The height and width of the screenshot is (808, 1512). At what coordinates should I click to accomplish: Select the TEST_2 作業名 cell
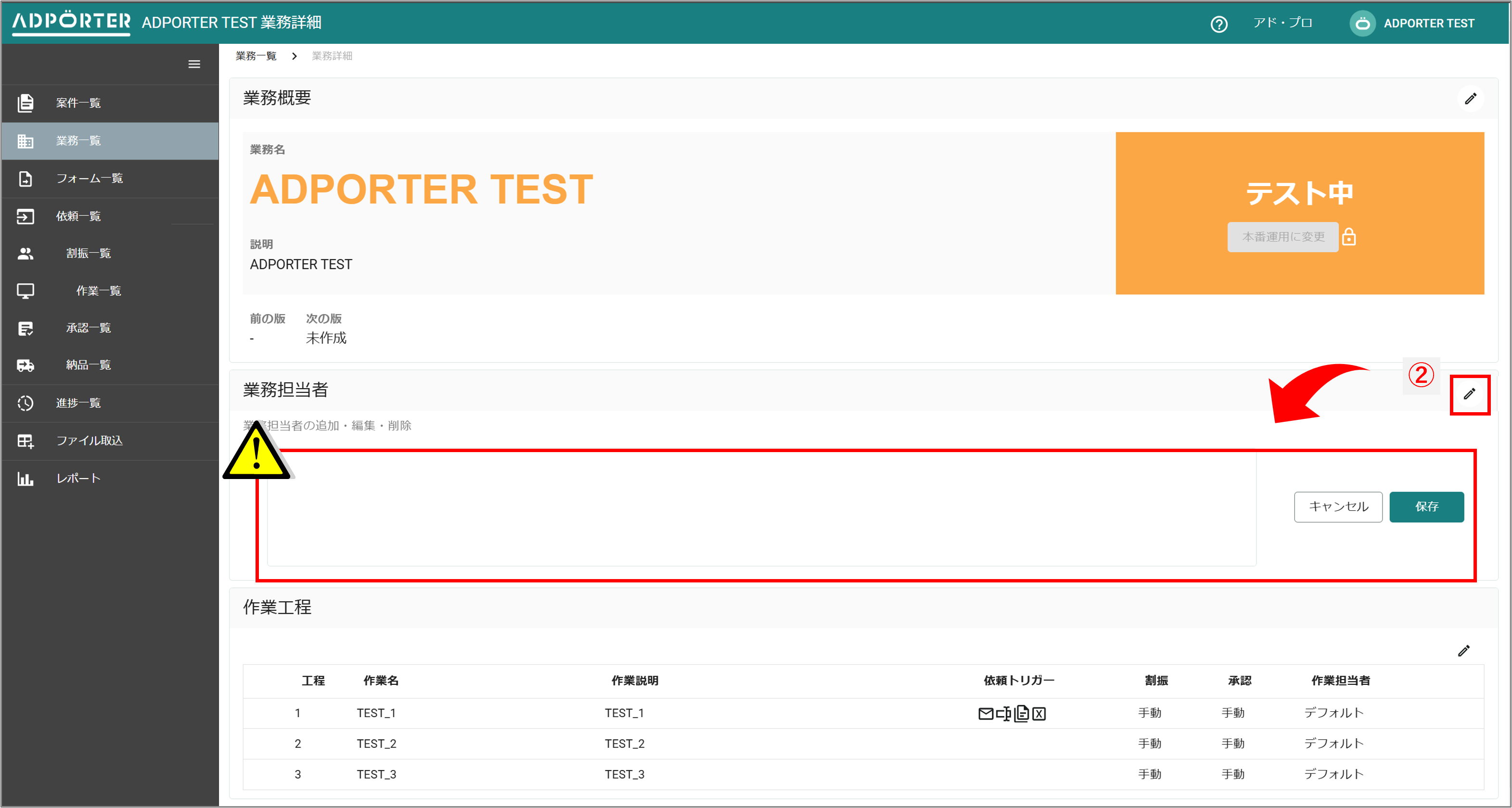click(376, 744)
